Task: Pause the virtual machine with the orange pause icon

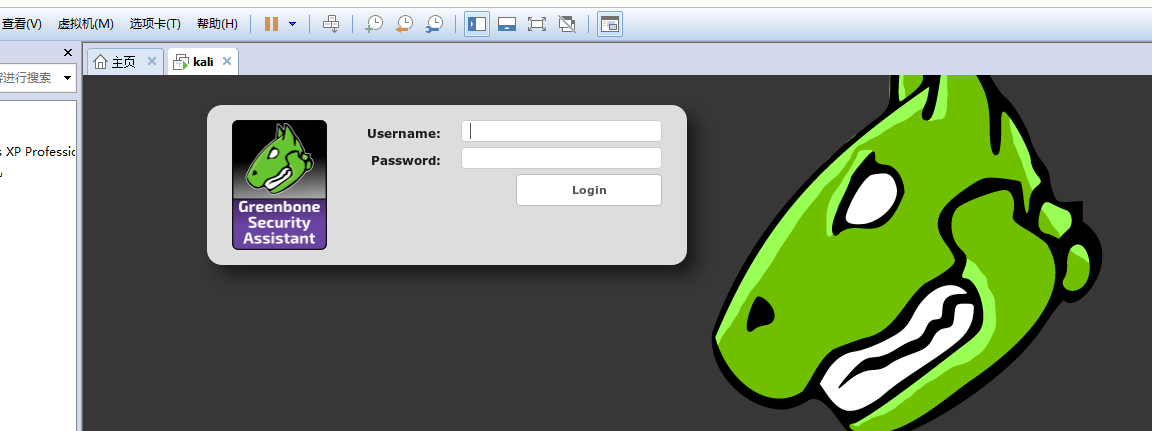Action: point(271,24)
